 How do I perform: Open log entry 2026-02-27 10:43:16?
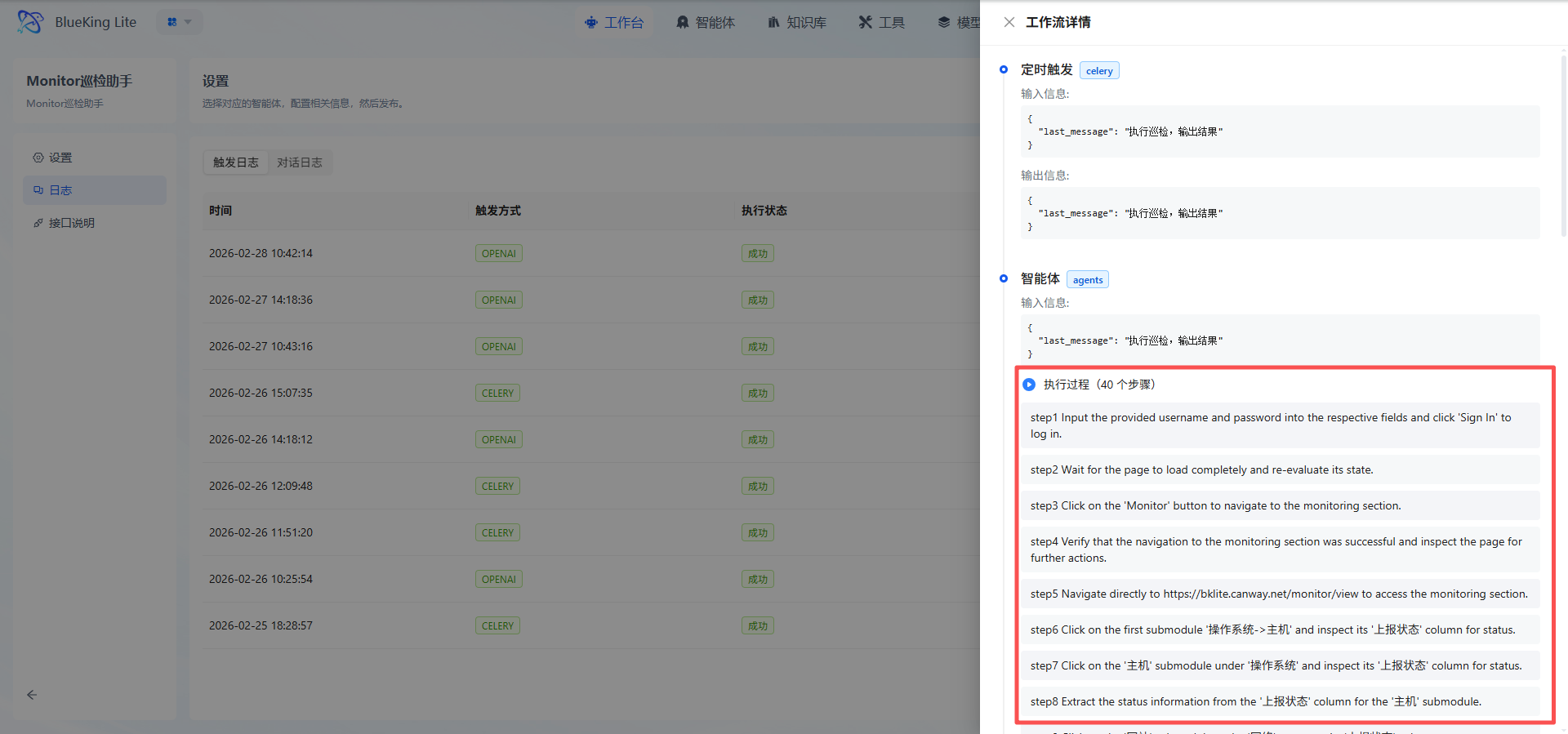point(261,346)
